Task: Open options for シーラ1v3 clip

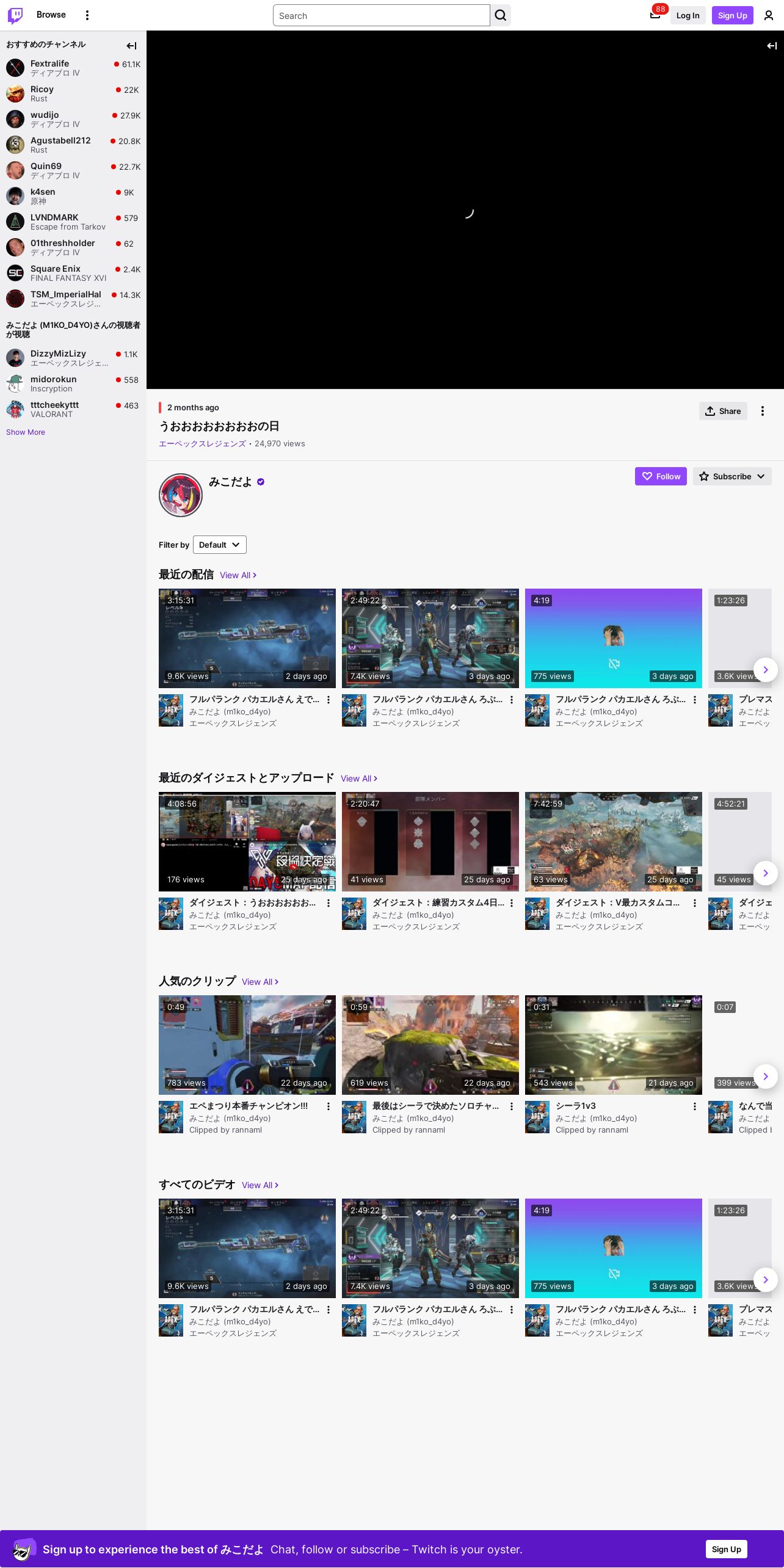Action: click(695, 1106)
